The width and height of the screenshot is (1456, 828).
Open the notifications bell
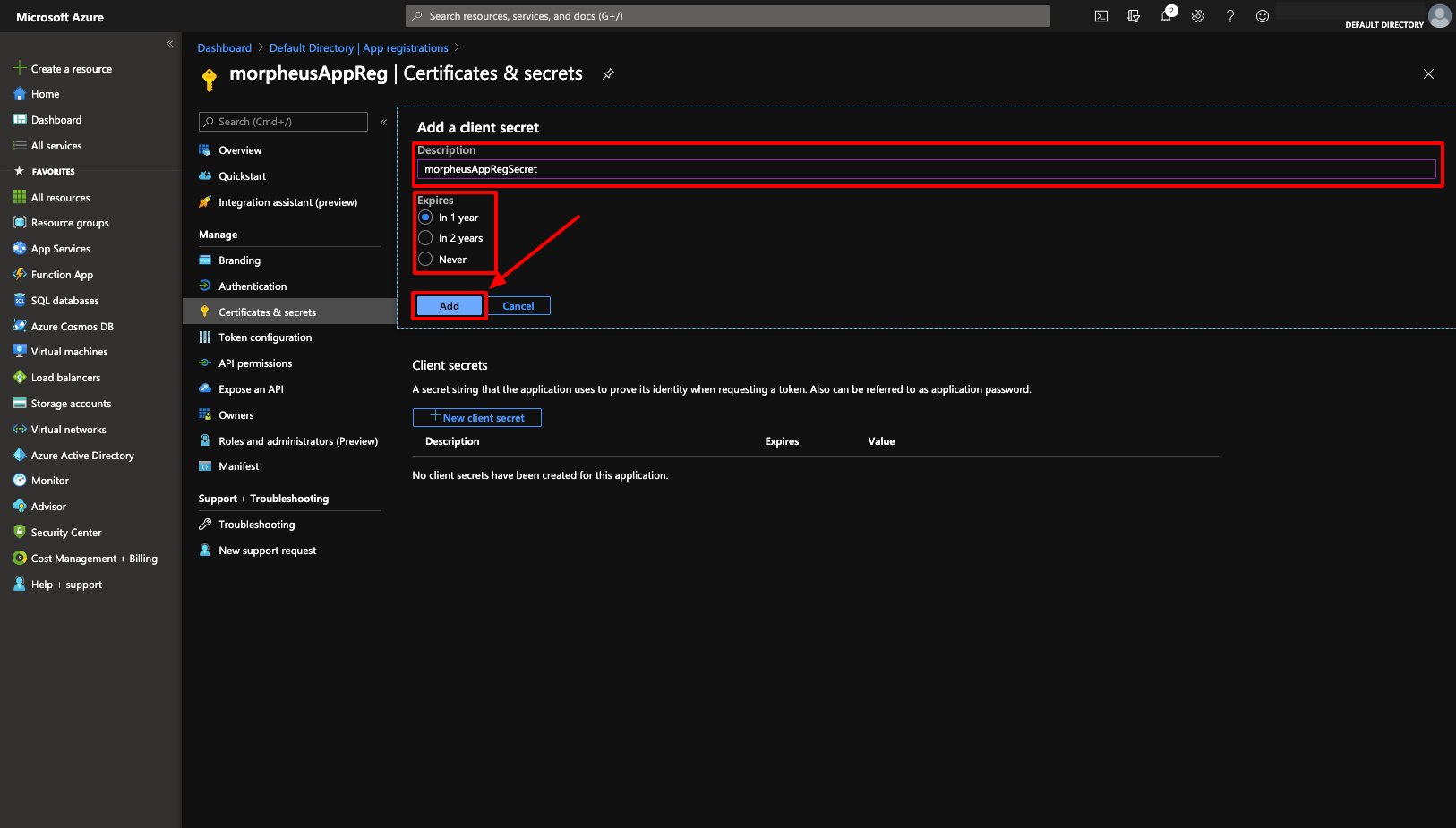pyautogui.click(x=1166, y=15)
